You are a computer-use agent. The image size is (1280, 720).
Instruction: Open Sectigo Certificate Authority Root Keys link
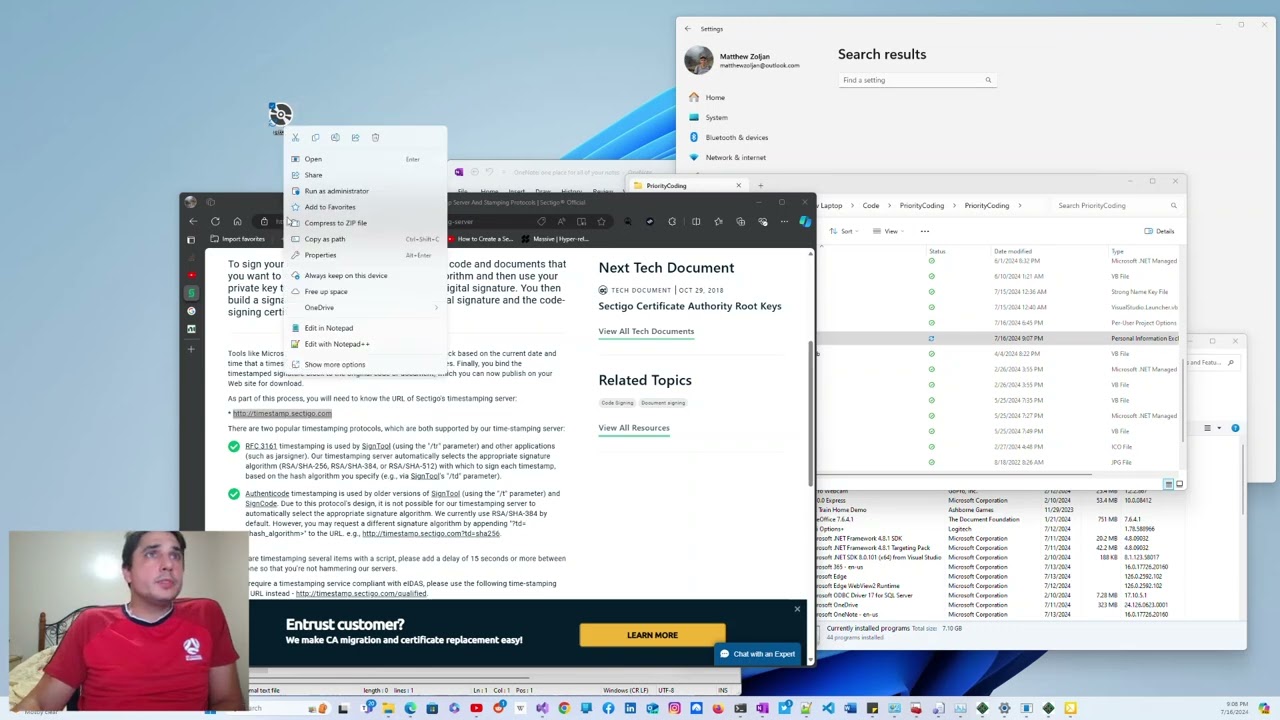pyautogui.click(x=690, y=306)
